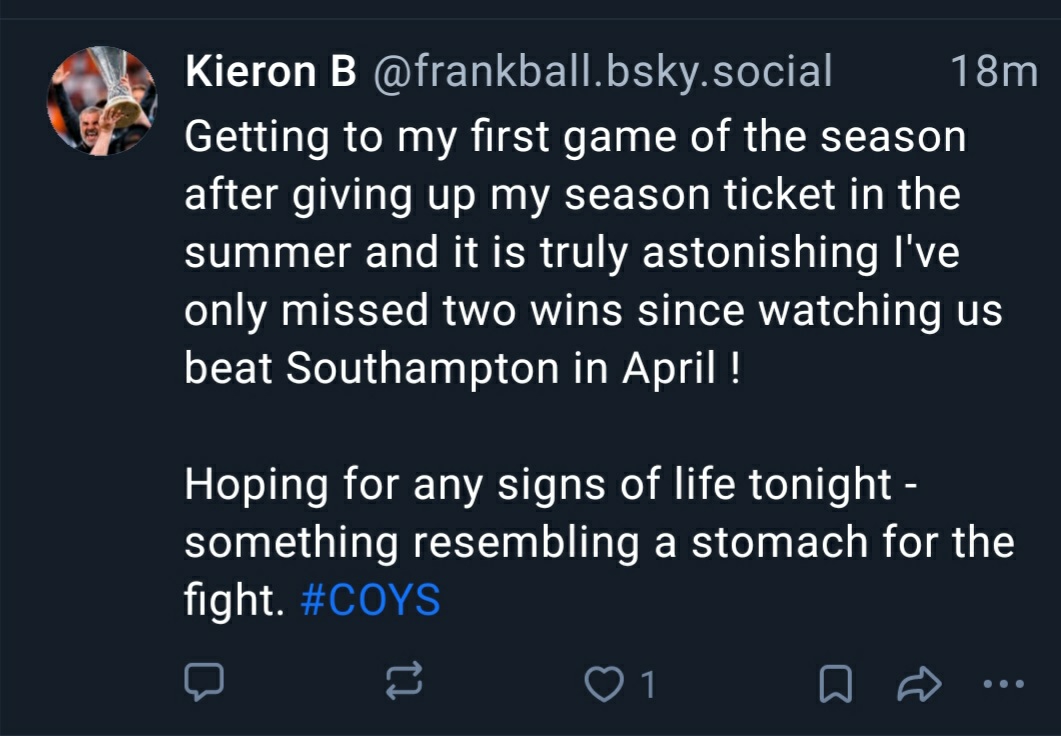Open the @frankball.bsky.social handle

[x=602, y=72]
